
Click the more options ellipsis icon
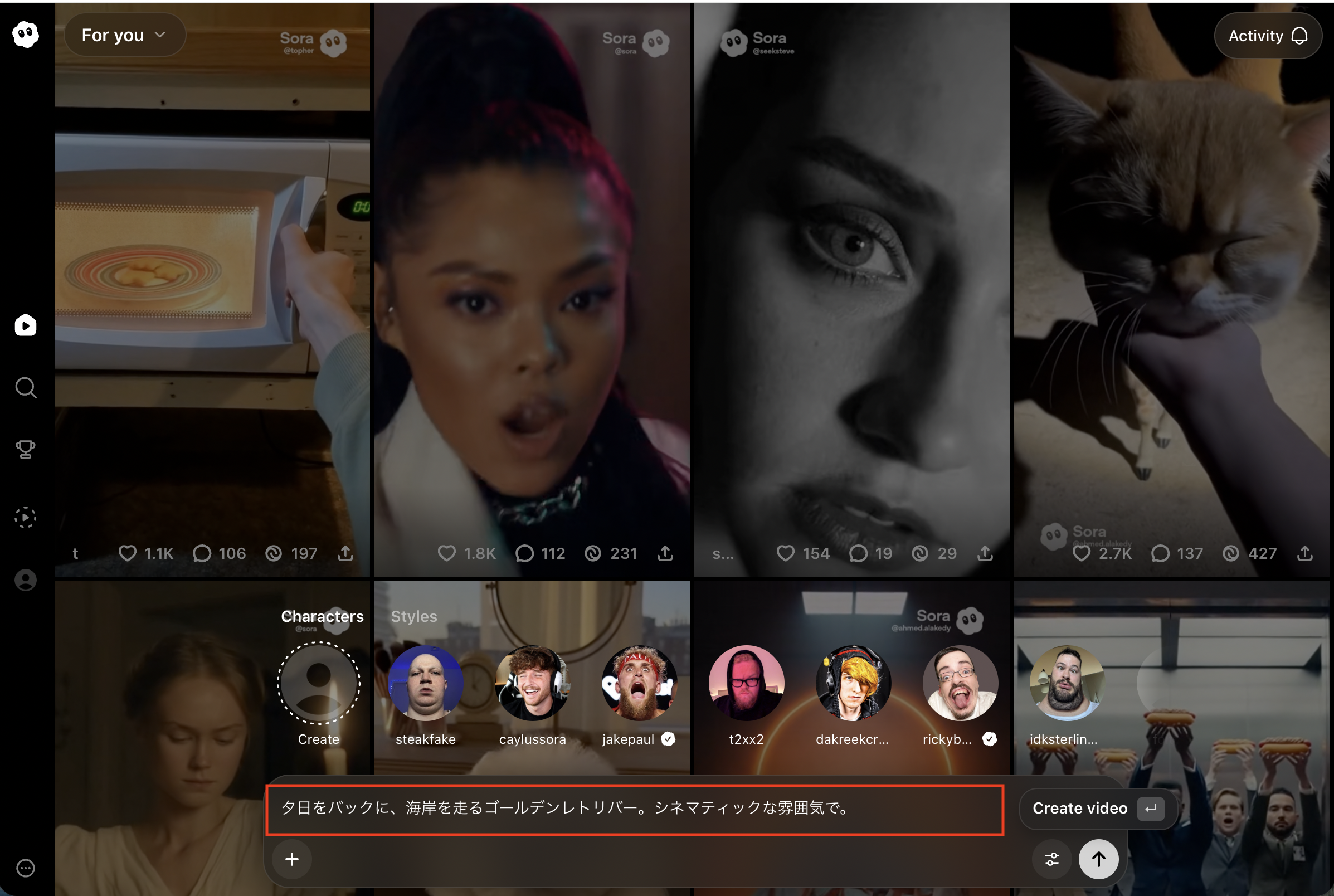pyautogui.click(x=26, y=868)
